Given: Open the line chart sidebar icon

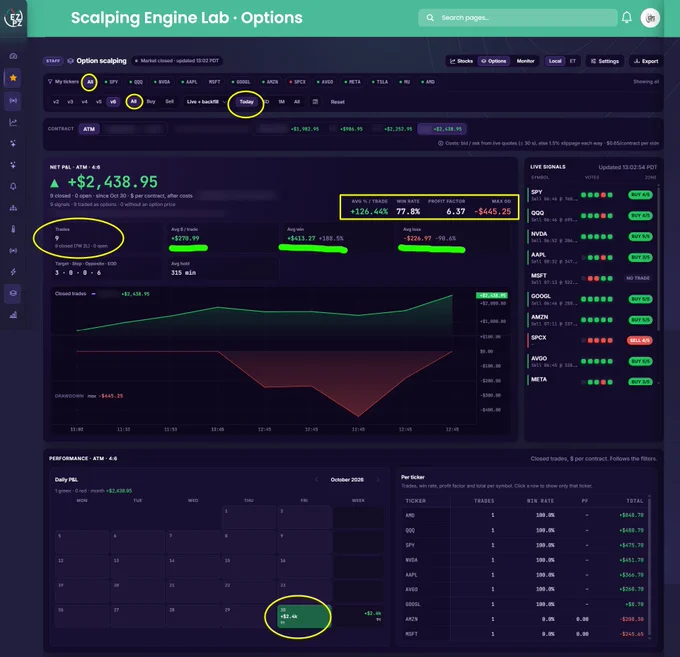Looking at the screenshot, I should tap(13, 122).
